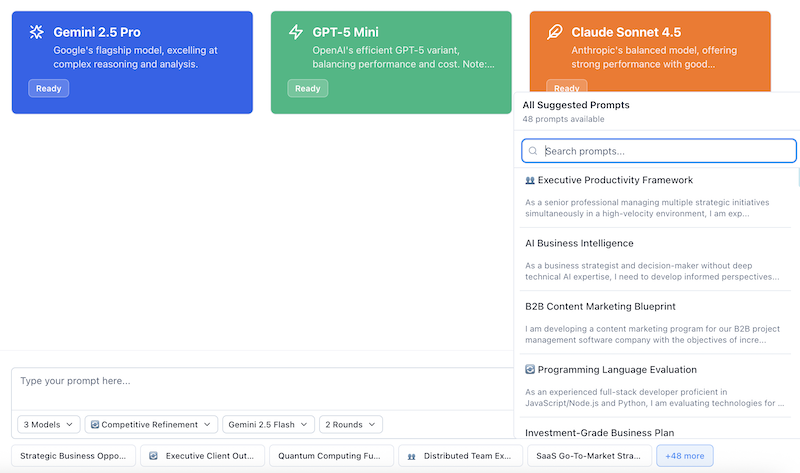Click the Gemini 2.5 Pro sparkle icon
This screenshot has height=473, width=800.
click(36, 32)
